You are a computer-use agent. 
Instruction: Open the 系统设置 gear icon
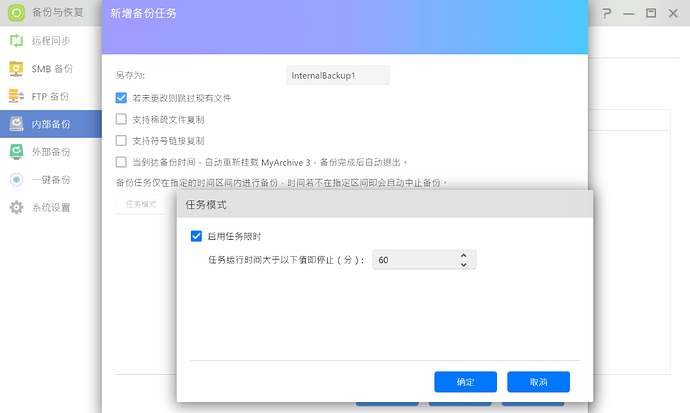(16, 208)
